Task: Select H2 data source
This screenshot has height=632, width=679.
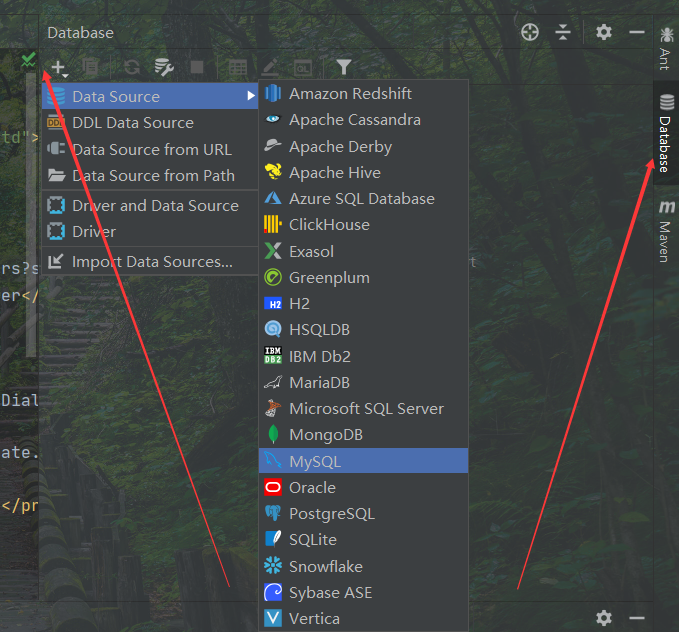Action: [363, 304]
